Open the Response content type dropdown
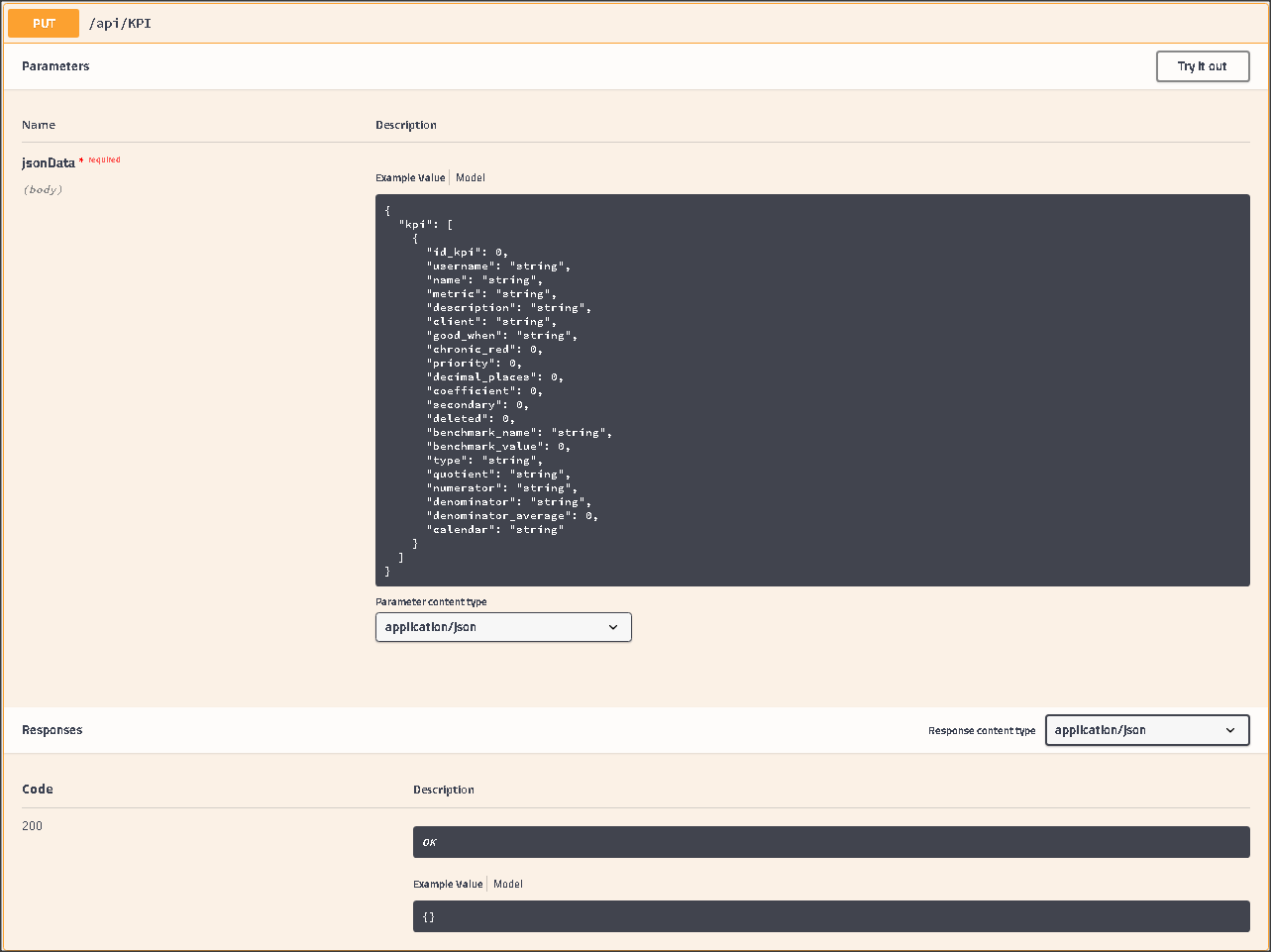The width and height of the screenshot is (1271, 952). [x=1147, y=730]
